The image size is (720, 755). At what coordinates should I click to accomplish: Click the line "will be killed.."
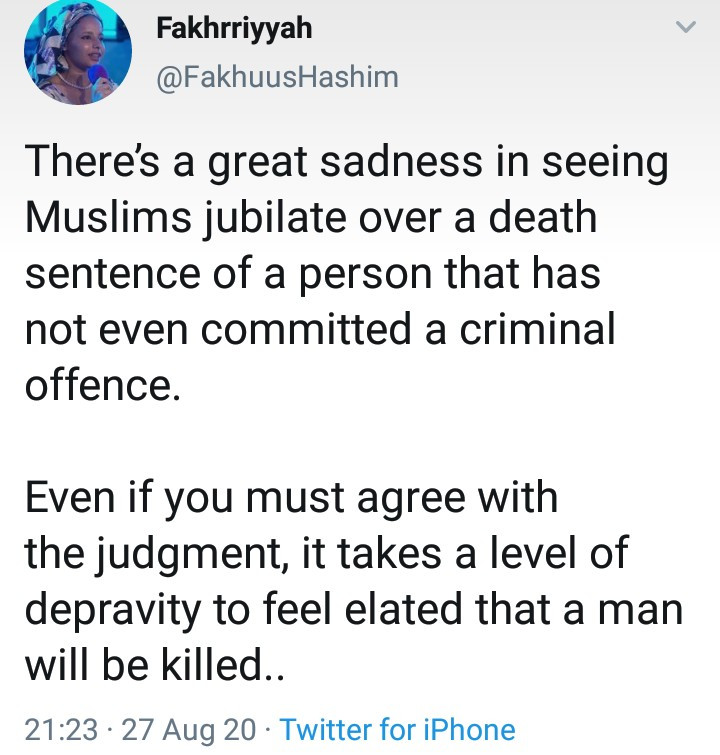(155, 662)
